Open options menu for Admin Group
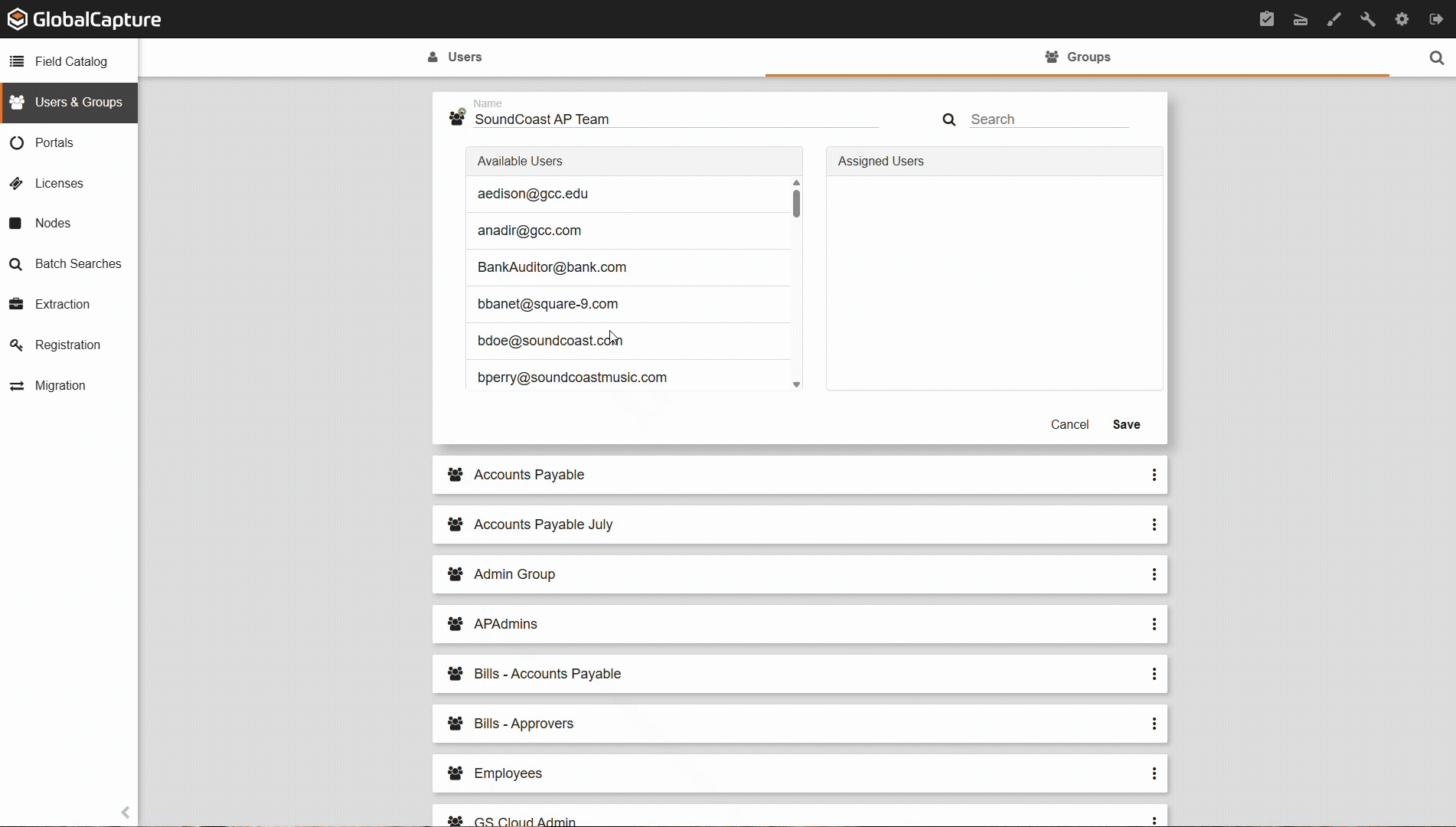The height and width of the screenshot is (827, 1456). [x=1154, y=574]
